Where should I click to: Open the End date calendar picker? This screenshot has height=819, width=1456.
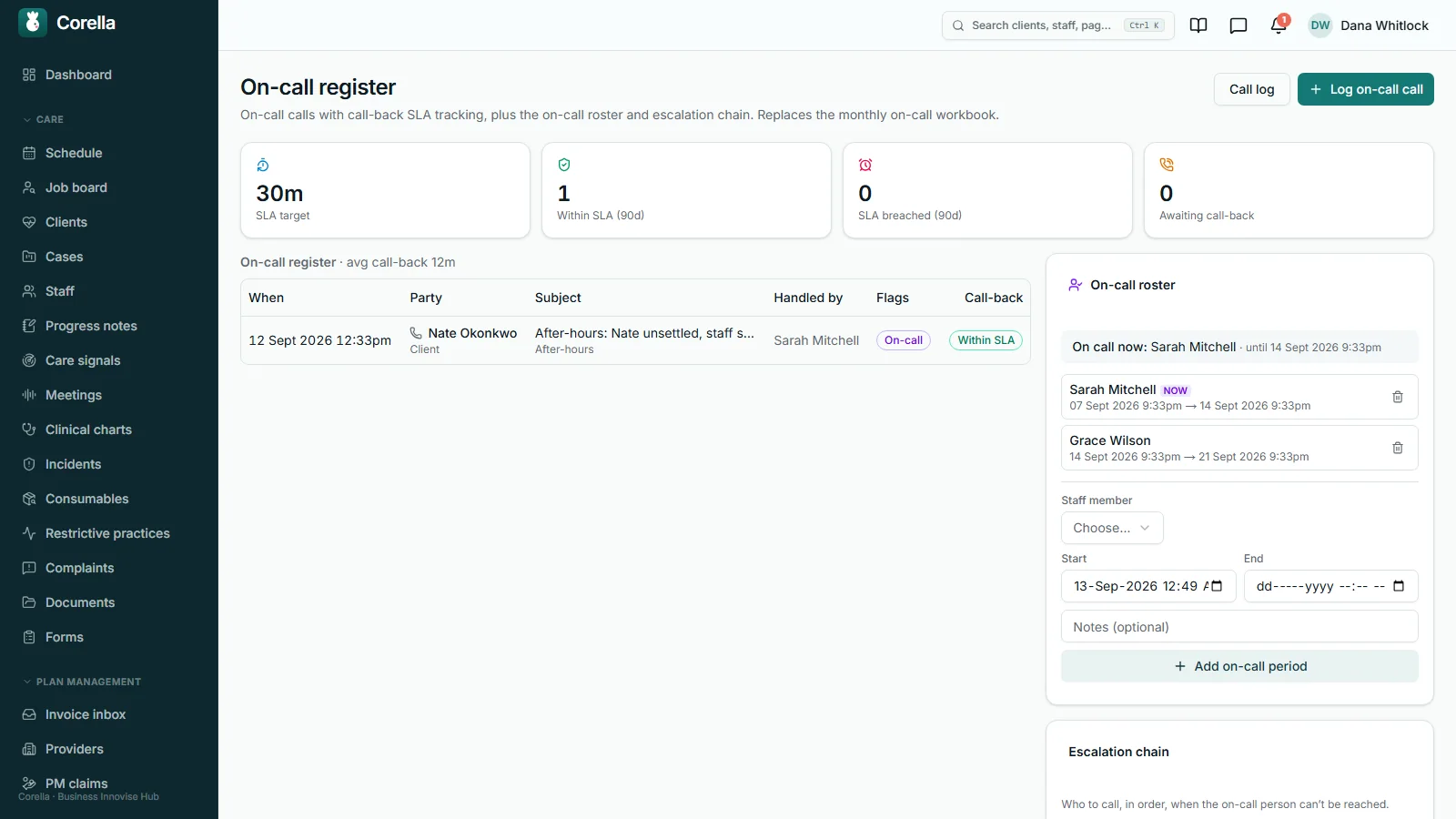(x=1399, y=586)
